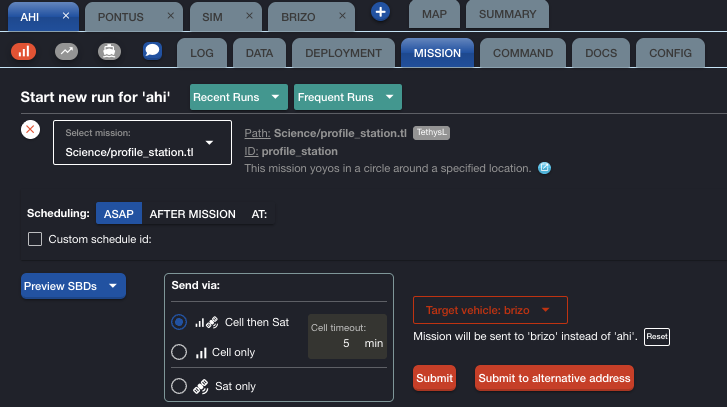Close the PONTUS tab
The width and height of the screenshot is (727, 407).
pyautogui.click(x=170, y=17)
